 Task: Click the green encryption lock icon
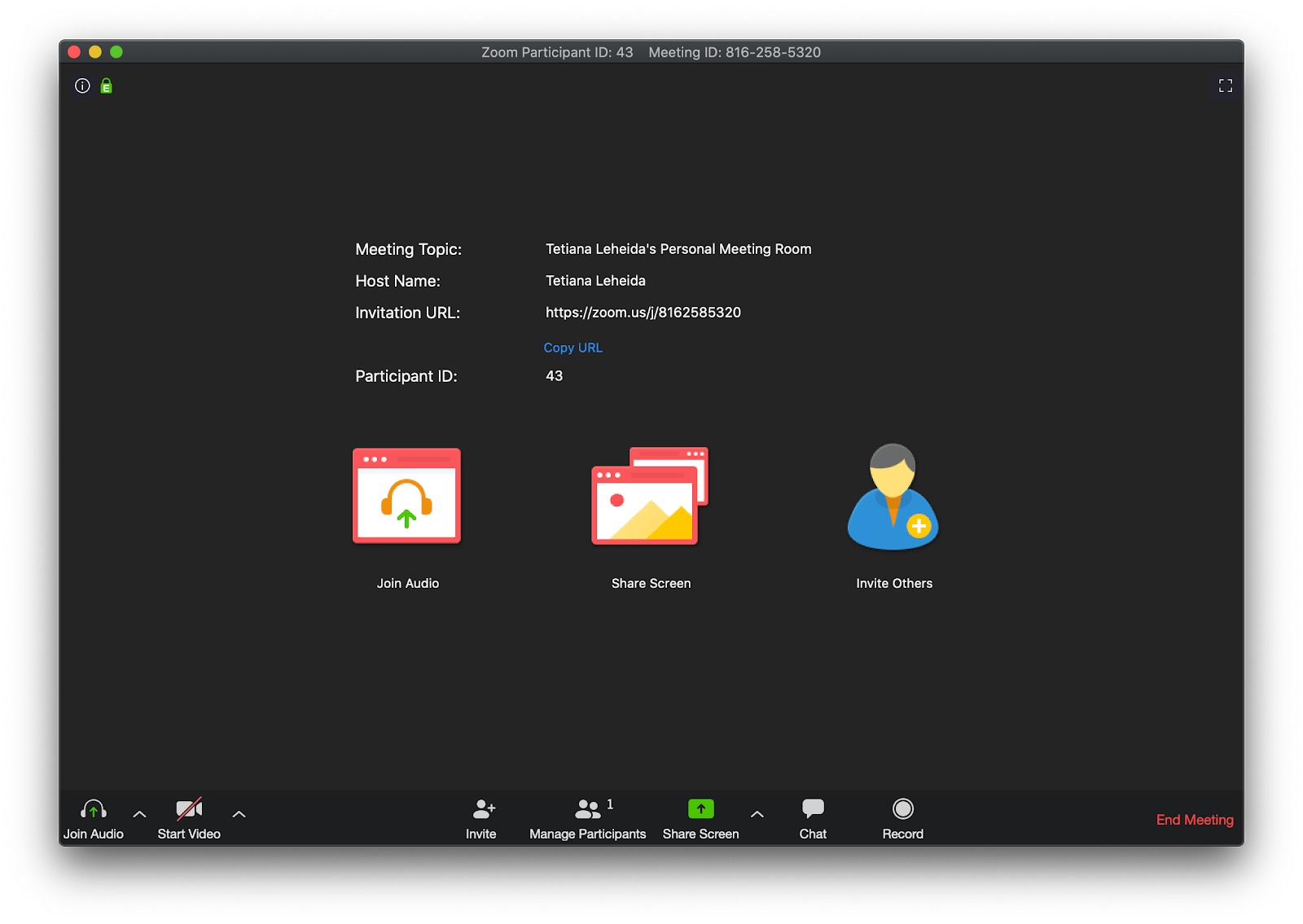[x=106, y=85]
